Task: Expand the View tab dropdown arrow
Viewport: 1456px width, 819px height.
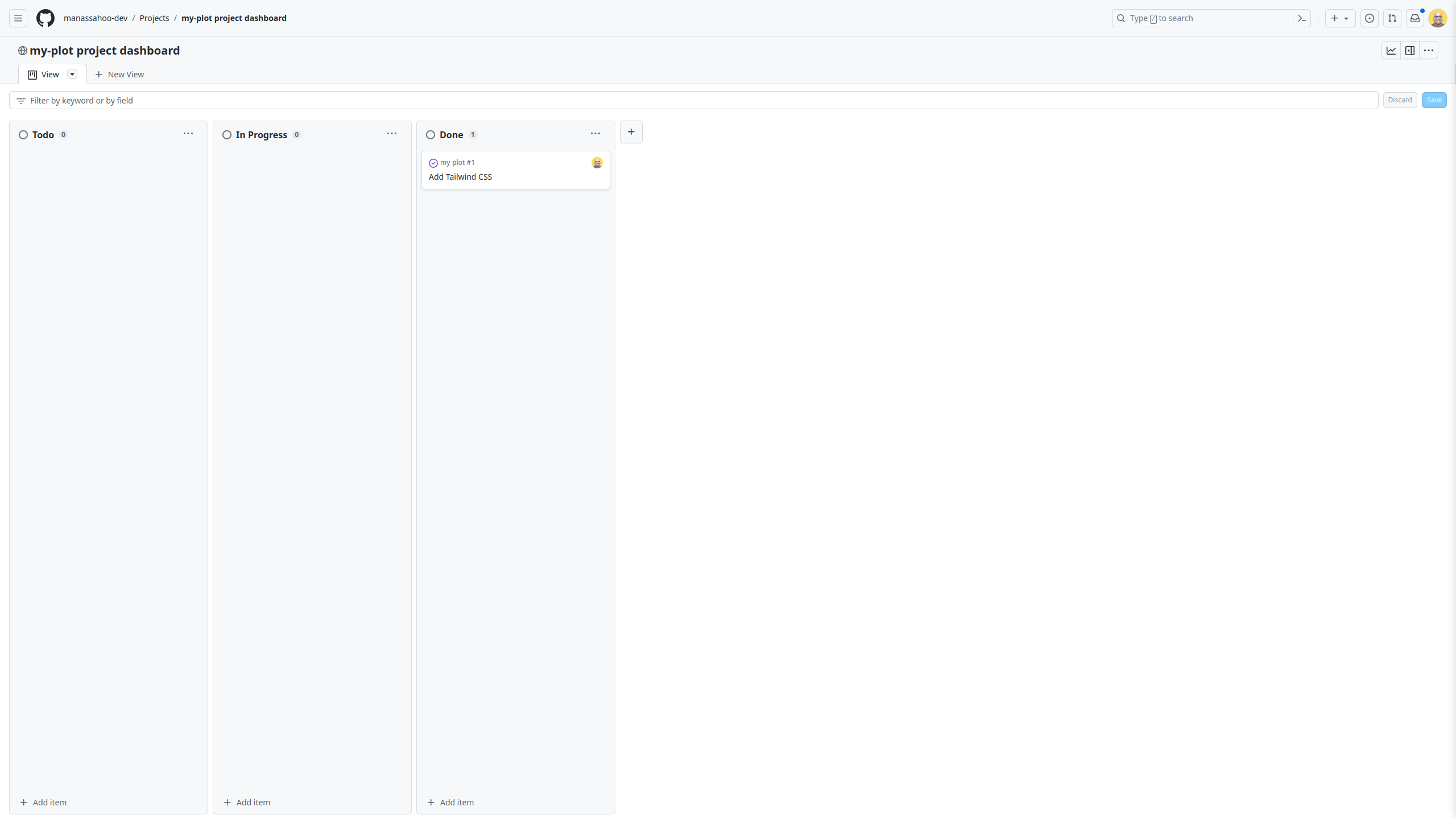Action: click(72, 74)
